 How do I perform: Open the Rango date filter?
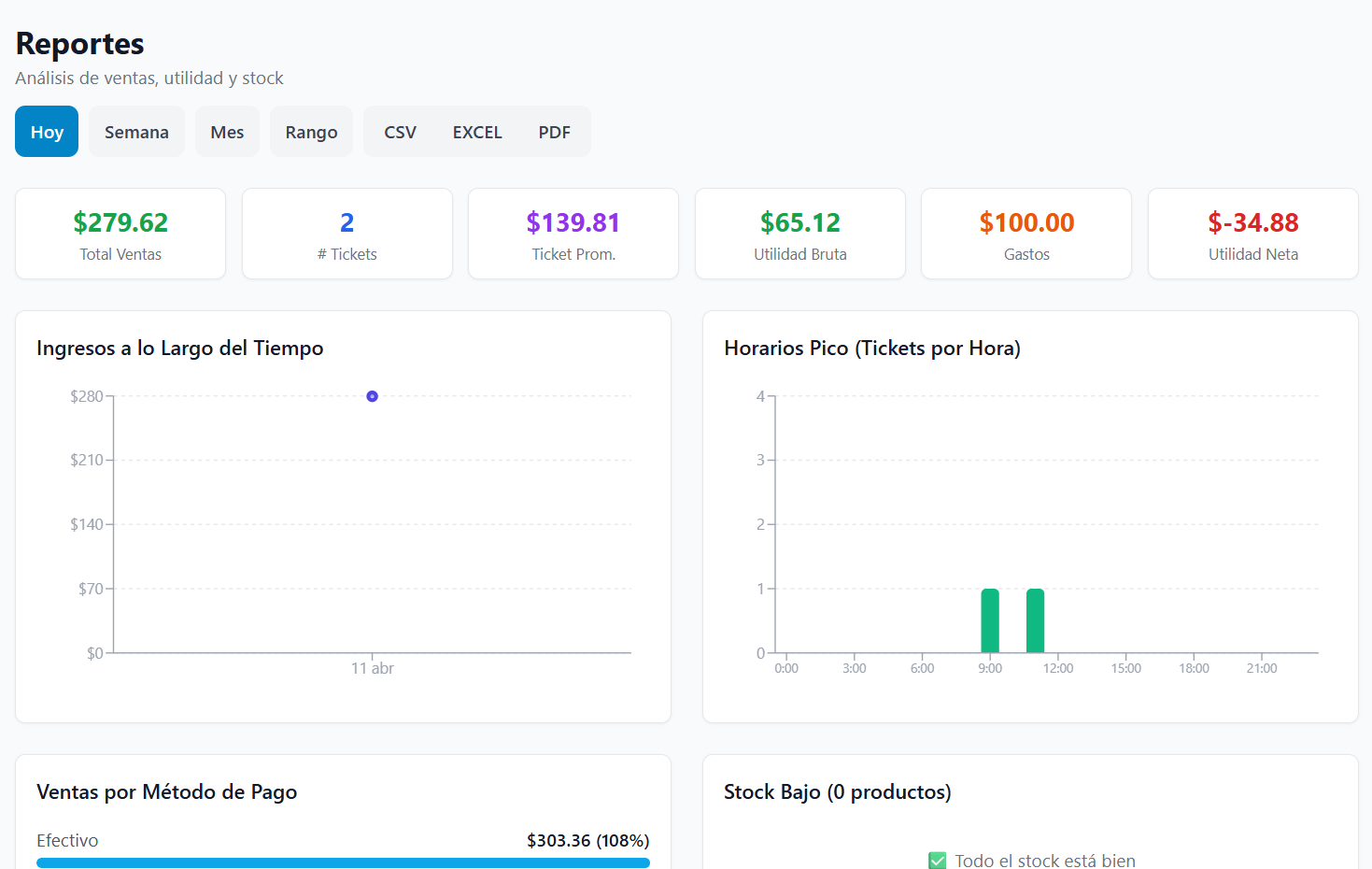(311, 132)
